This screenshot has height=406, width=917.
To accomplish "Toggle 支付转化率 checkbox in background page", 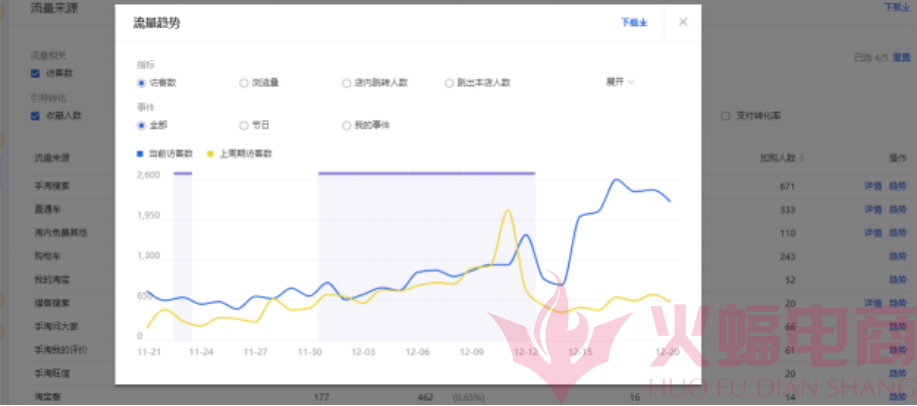I will [726, 116].
